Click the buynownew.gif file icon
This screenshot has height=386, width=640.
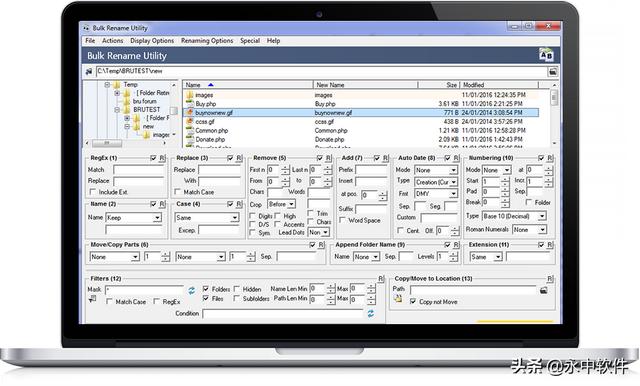(x=189, y=113)
